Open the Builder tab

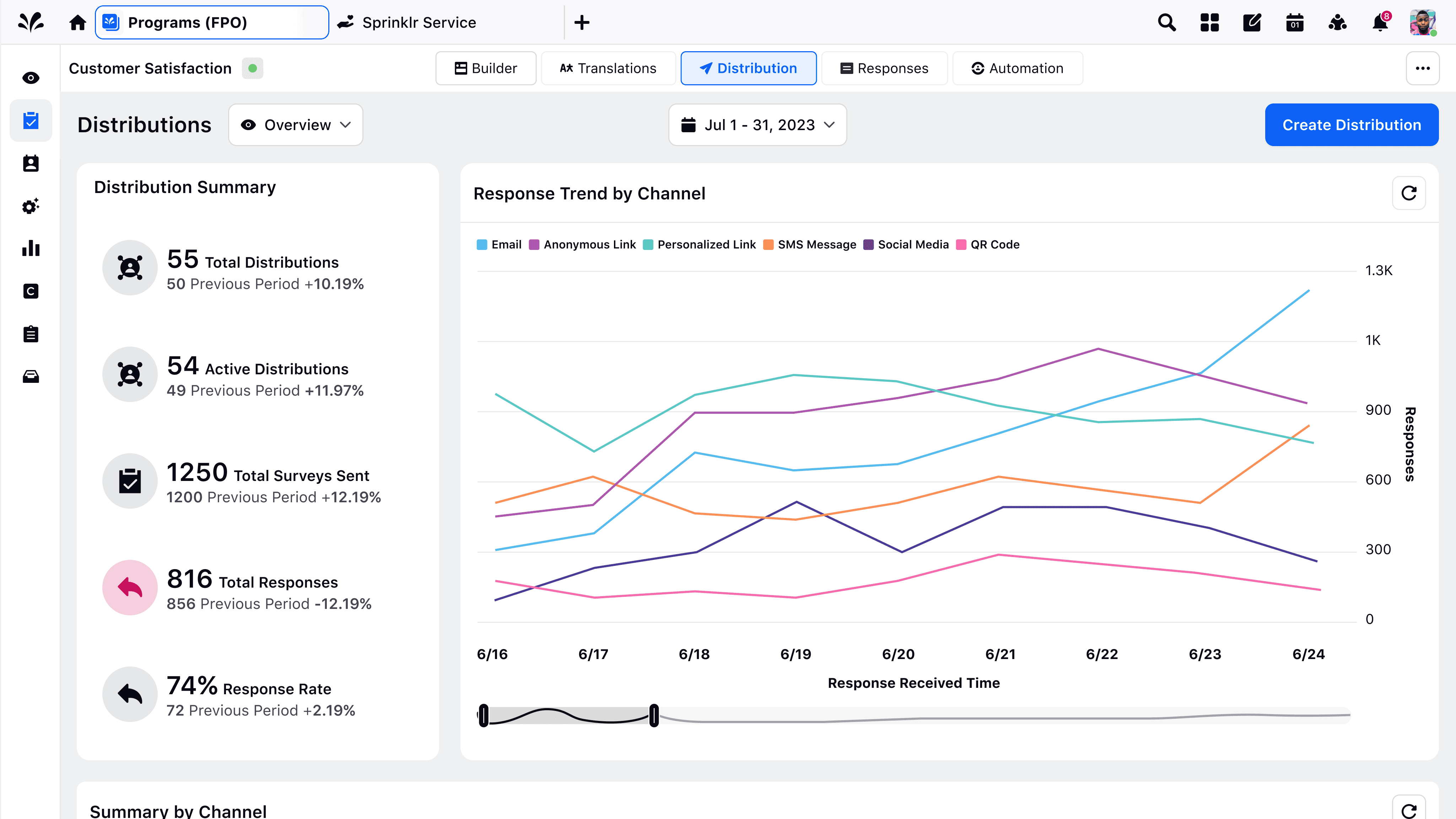[x=486, y=69]
